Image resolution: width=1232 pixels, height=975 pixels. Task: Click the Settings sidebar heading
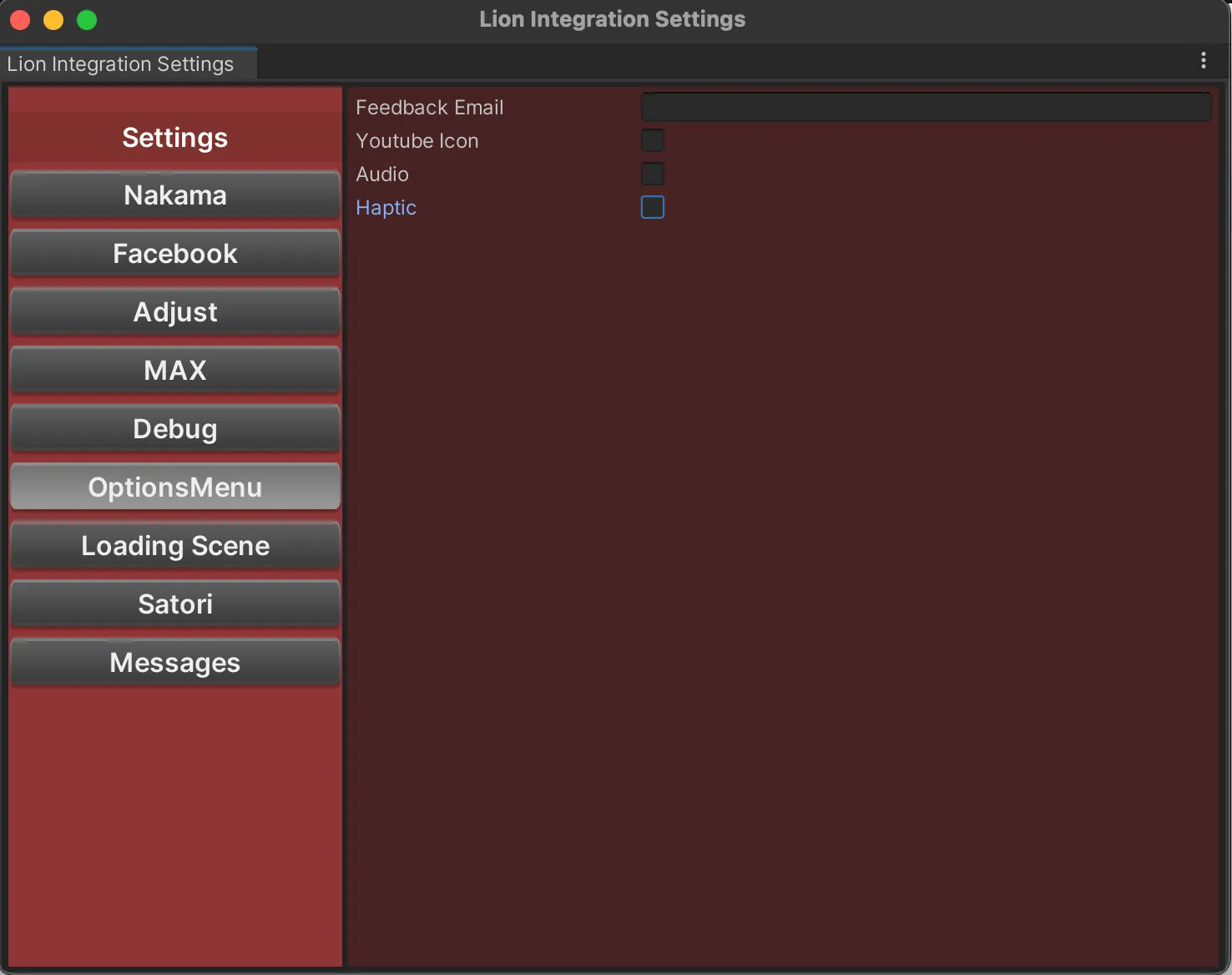pyautogui.click(x=175, y=138)
